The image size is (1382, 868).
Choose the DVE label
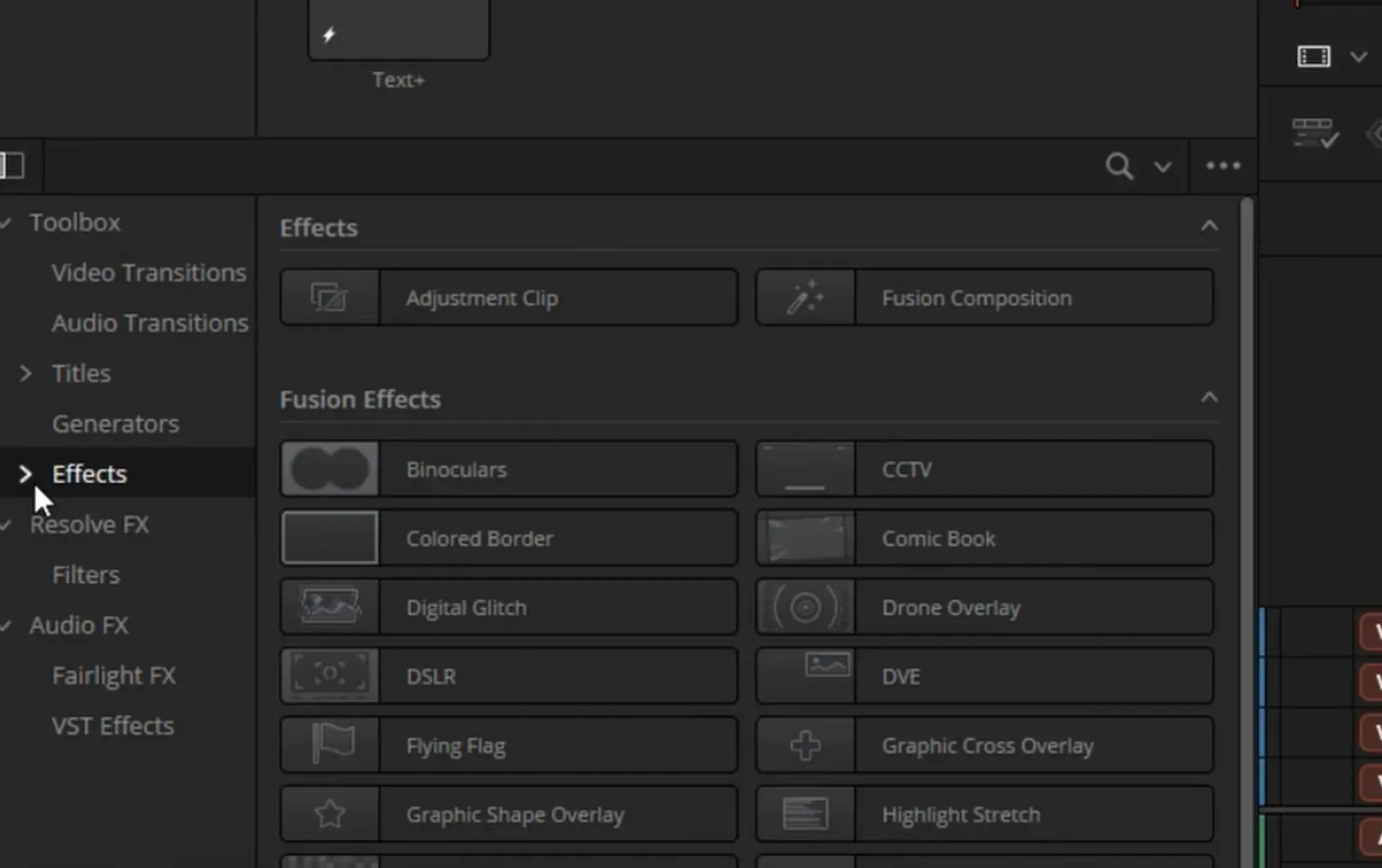[x=901, y=676]
